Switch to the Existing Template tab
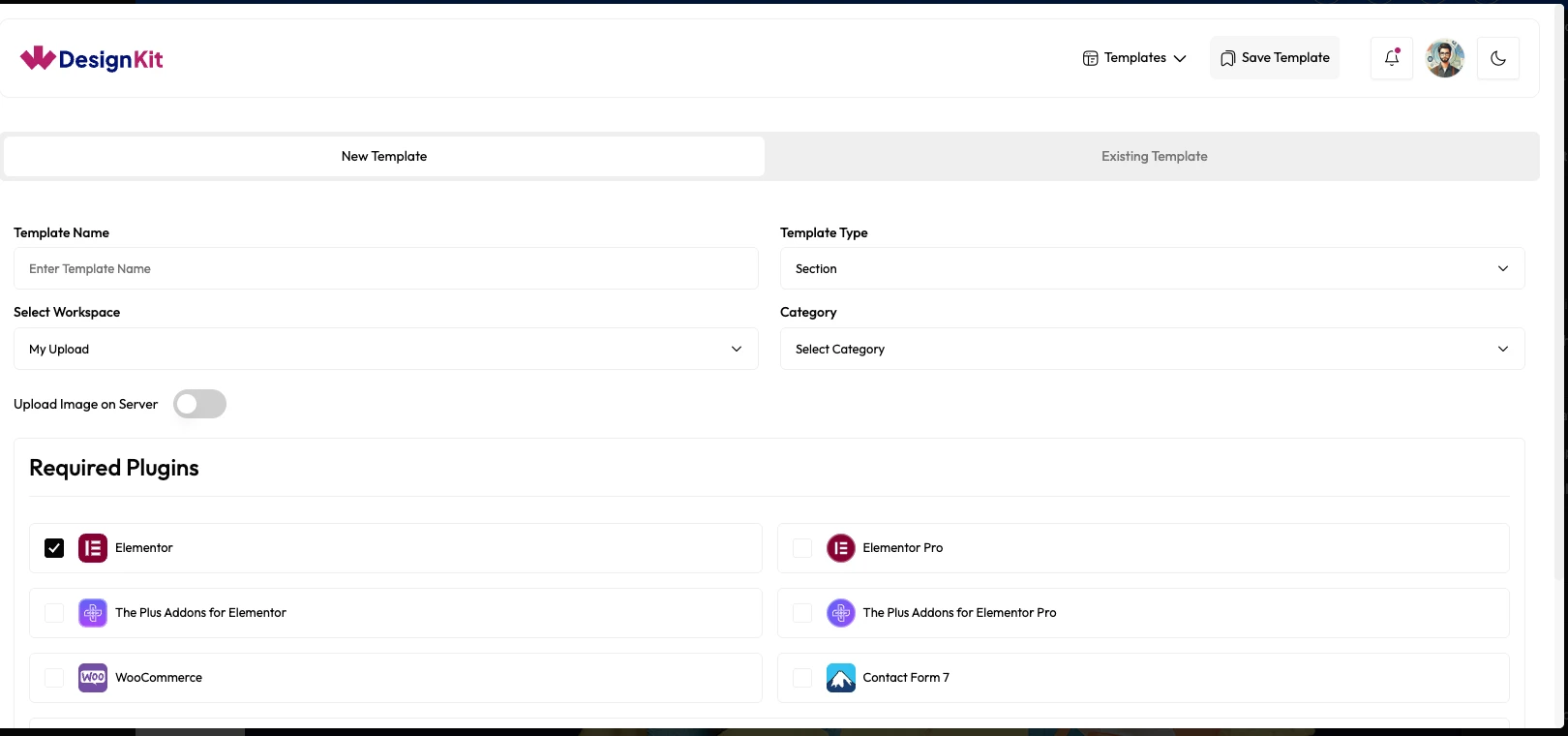 [1154, 156]
